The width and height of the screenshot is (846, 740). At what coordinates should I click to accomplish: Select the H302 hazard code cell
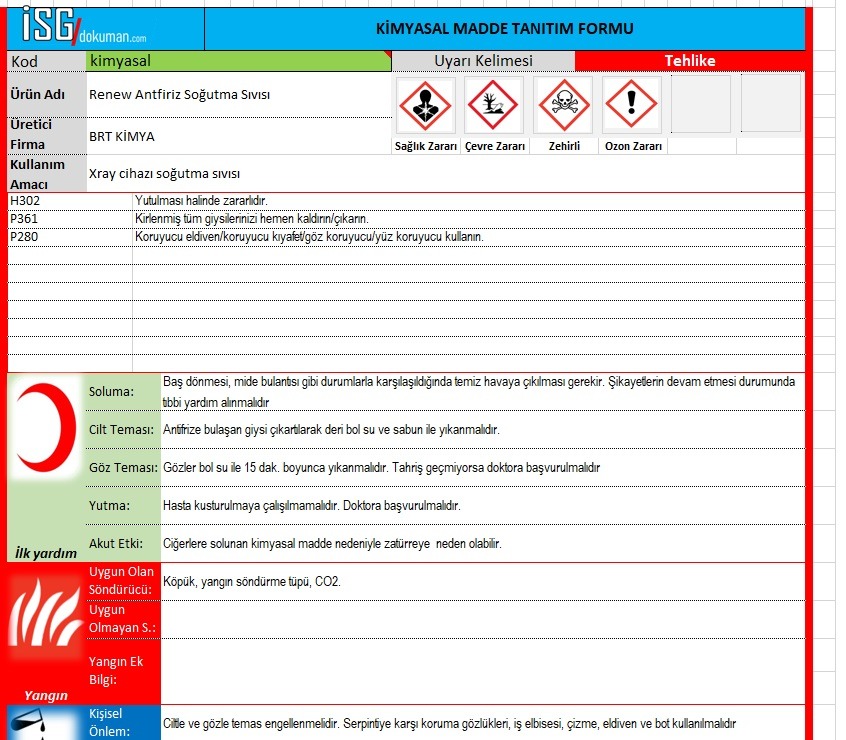pyautogui.click(x=70, y=201)
